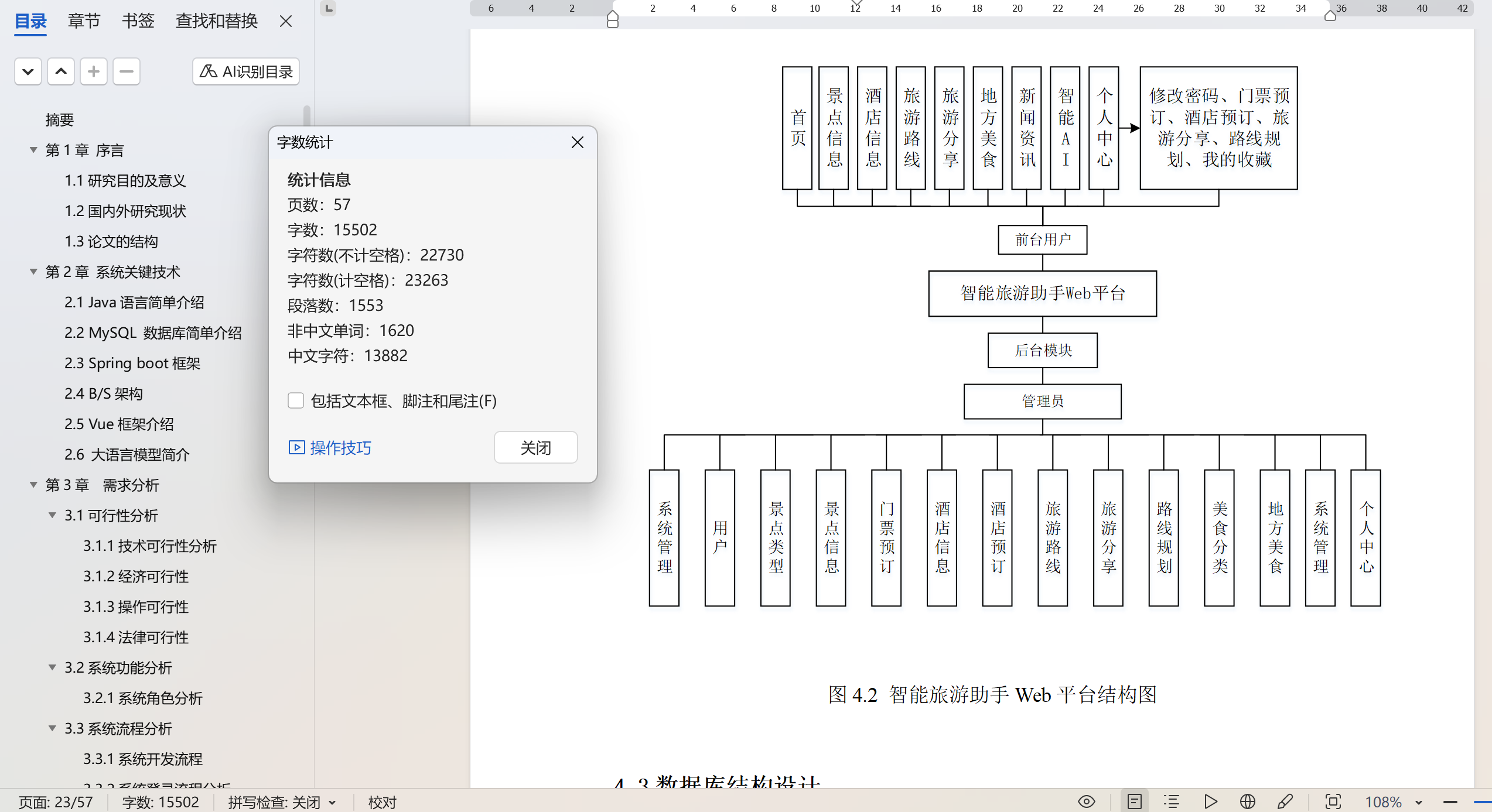Click the zoom out minus on the zoom slider
The height and width of the screenshot is (812, 1492).
coord(1450,802)
